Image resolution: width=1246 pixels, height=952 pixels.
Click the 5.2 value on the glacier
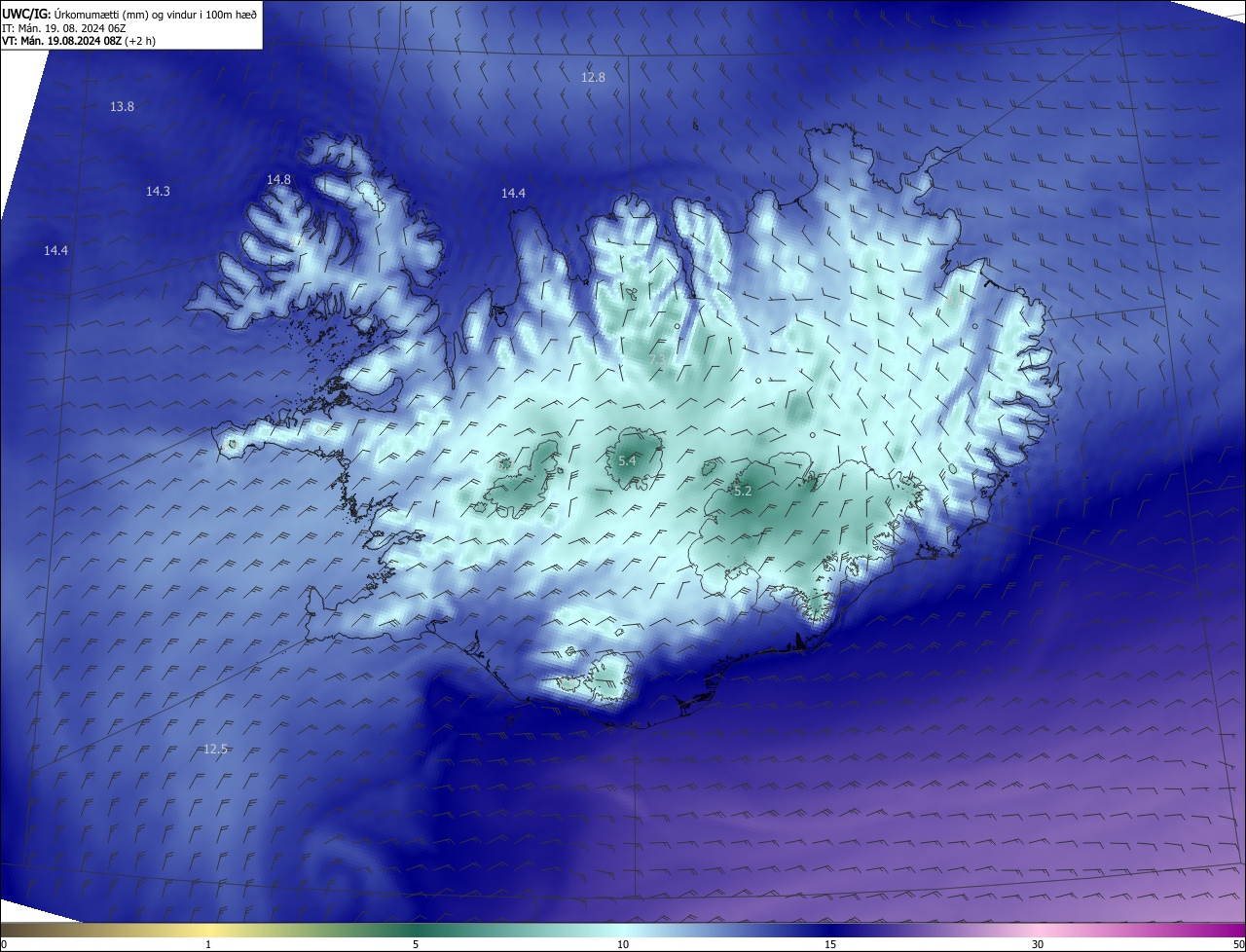point(743,493)
